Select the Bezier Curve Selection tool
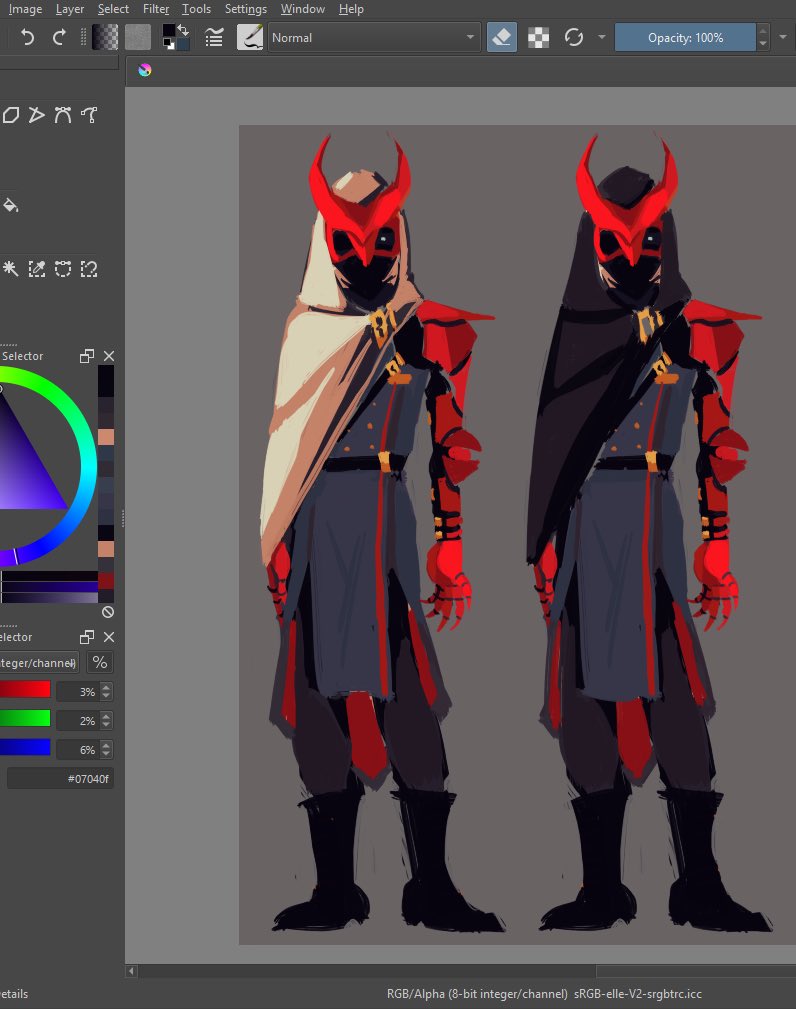Screen dimensions: 796x1009 click(62, 268)
